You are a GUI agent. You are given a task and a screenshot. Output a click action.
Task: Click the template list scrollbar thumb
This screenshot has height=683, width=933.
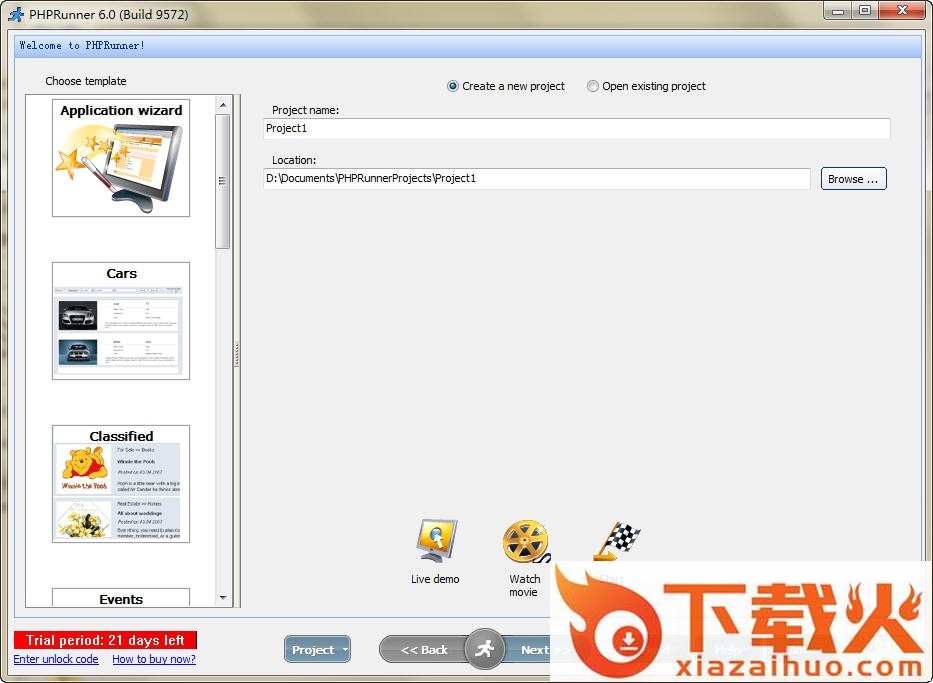point(223,181)
